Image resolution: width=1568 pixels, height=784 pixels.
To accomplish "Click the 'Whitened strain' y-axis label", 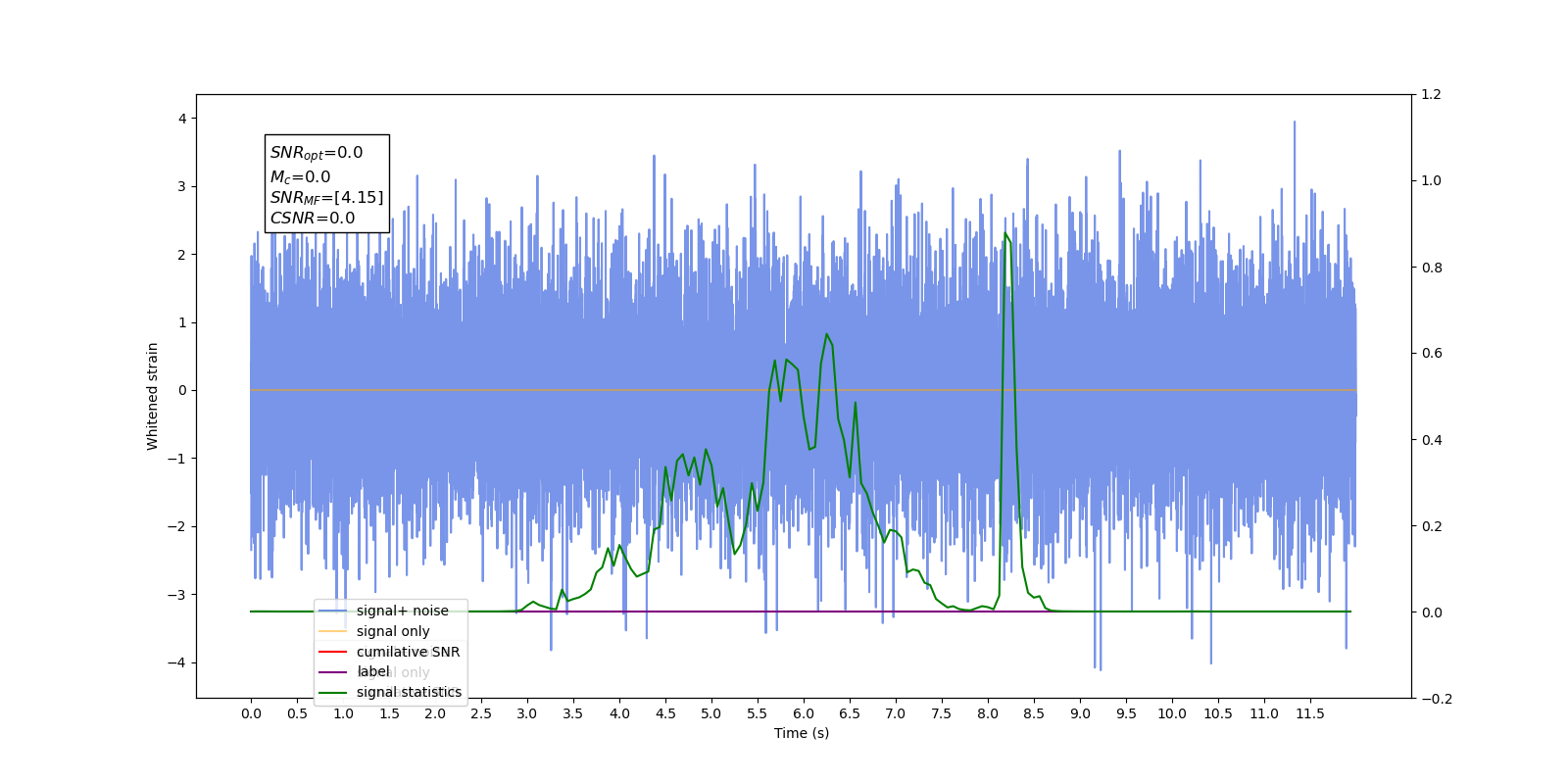I will coord(152,396).
